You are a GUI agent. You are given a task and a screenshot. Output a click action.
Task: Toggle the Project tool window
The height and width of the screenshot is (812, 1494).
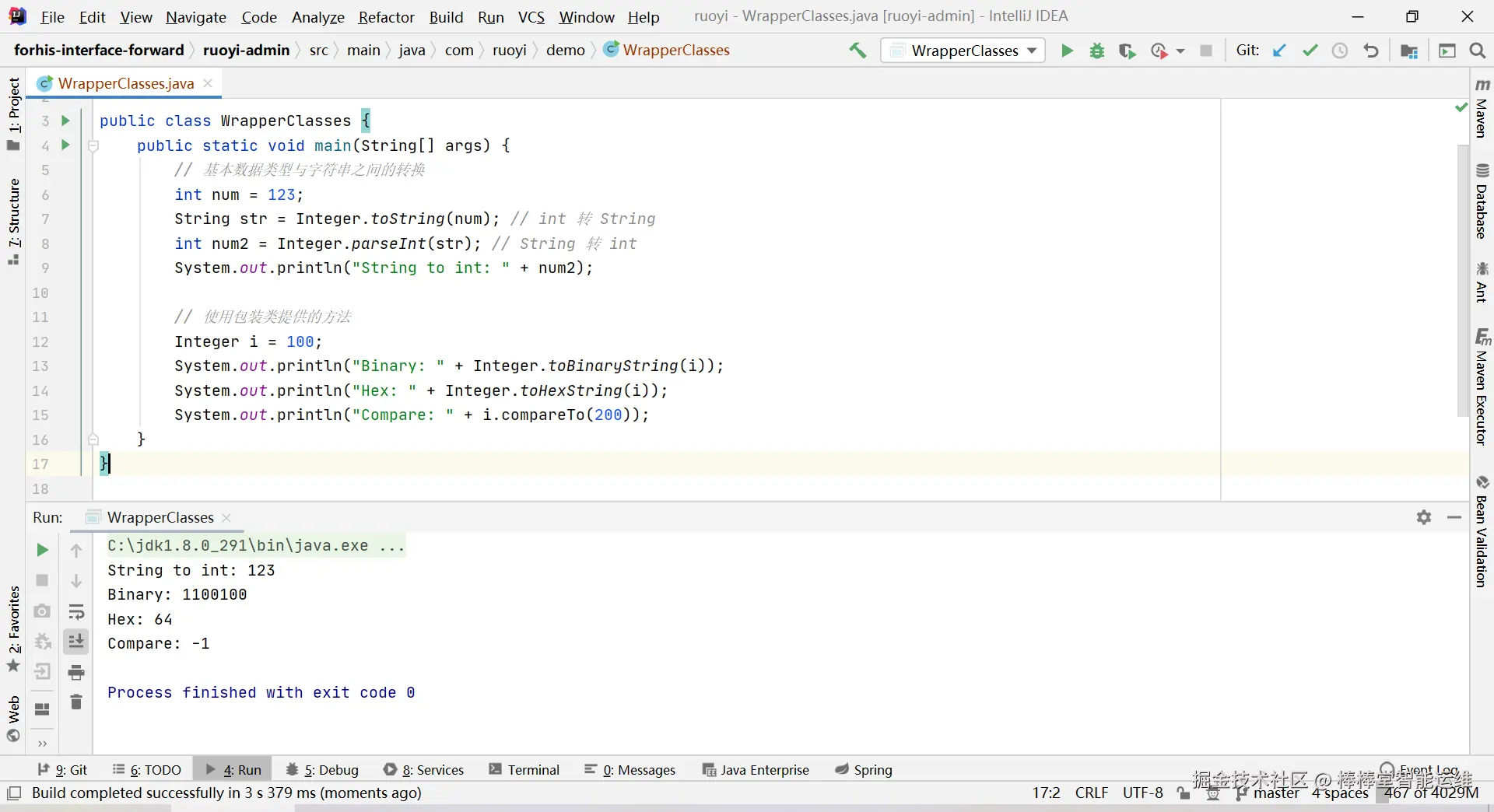[x=13, y=114]
